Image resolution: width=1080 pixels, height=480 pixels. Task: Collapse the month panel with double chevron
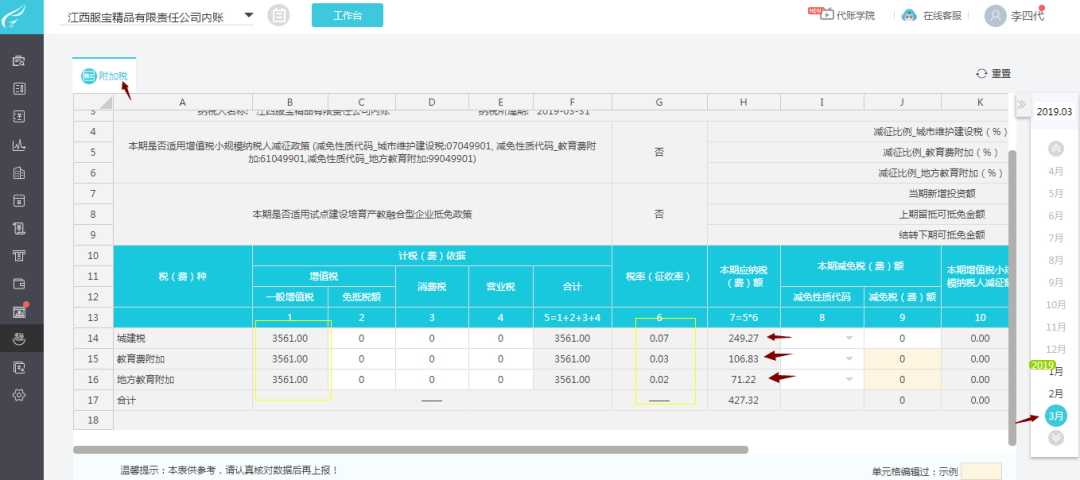click(1021, 105)
